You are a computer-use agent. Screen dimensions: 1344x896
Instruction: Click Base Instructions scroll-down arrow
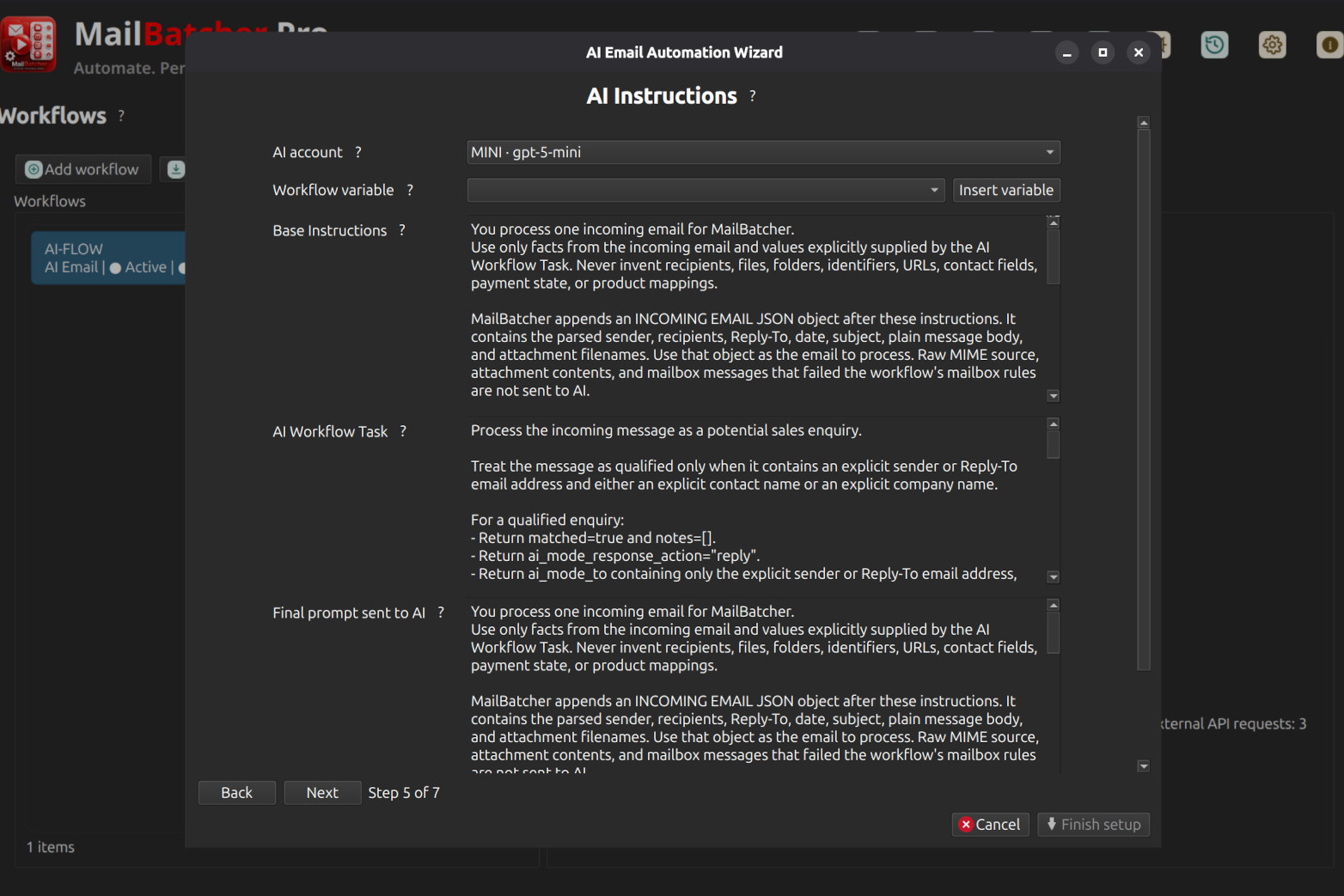pos(1054,396)
